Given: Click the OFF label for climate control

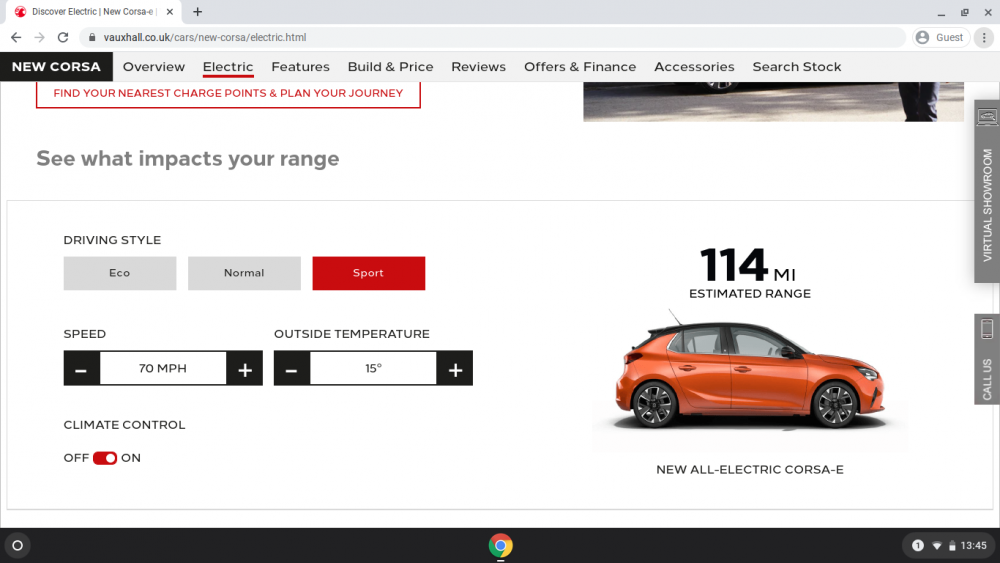Looking at the screenshot, I should coord(76,458).
